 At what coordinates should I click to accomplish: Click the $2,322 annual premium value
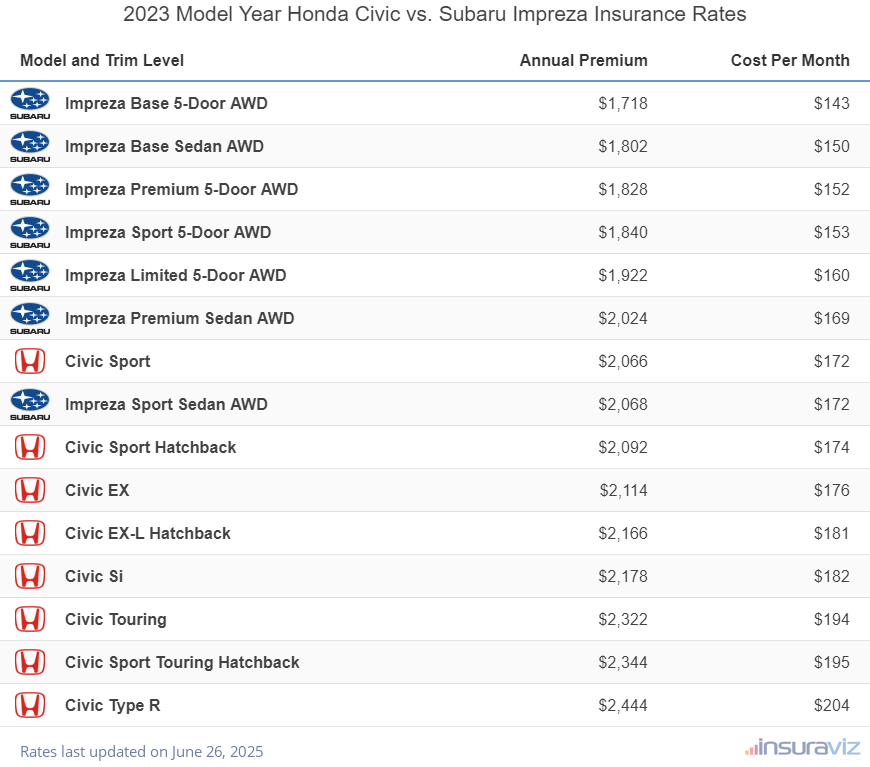point(623,619)
